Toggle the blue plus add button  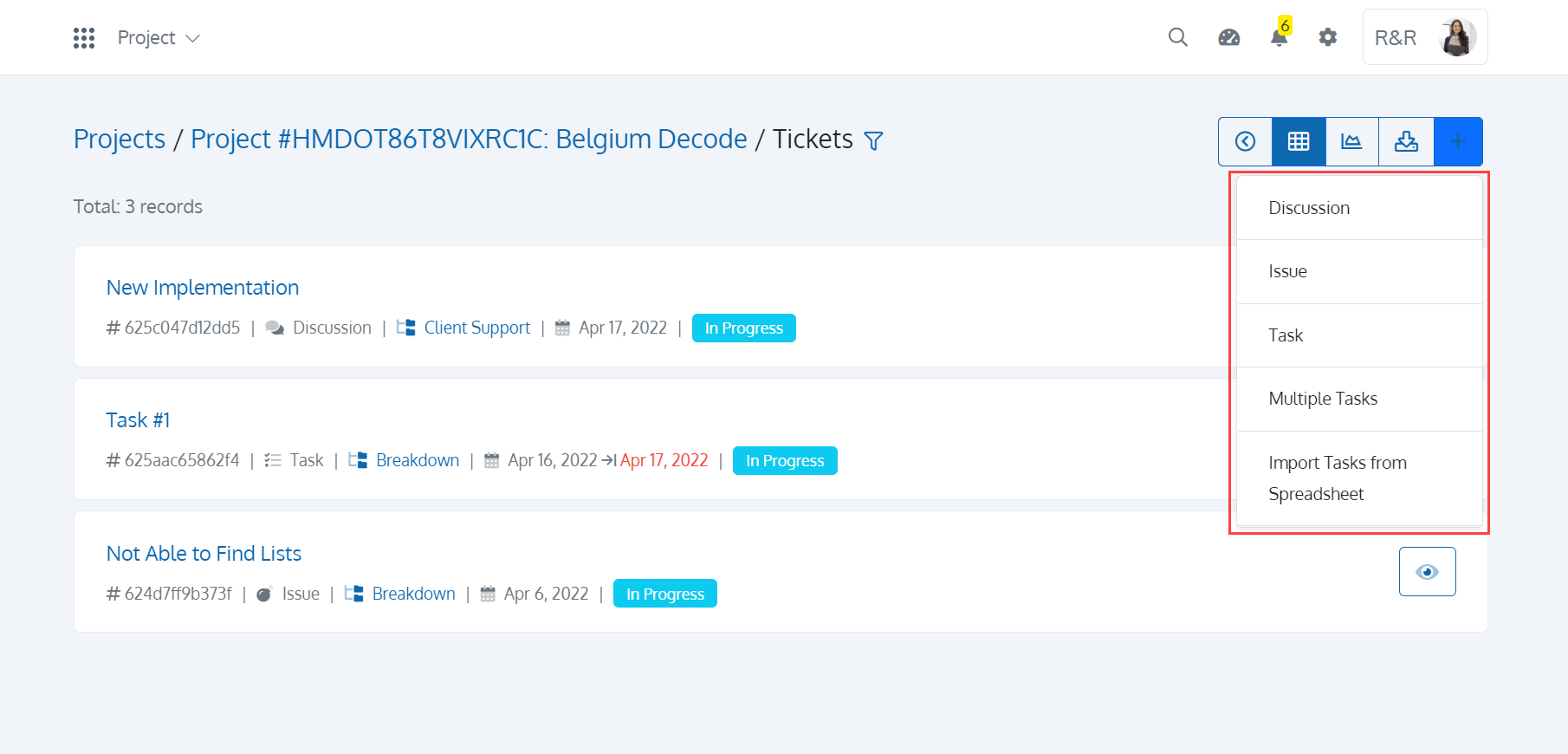tap(1458, 141)
